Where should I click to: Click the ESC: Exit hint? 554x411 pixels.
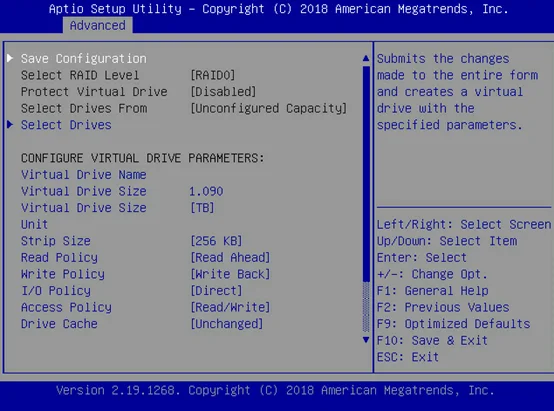pyautogui.click(x=408, y=357)
